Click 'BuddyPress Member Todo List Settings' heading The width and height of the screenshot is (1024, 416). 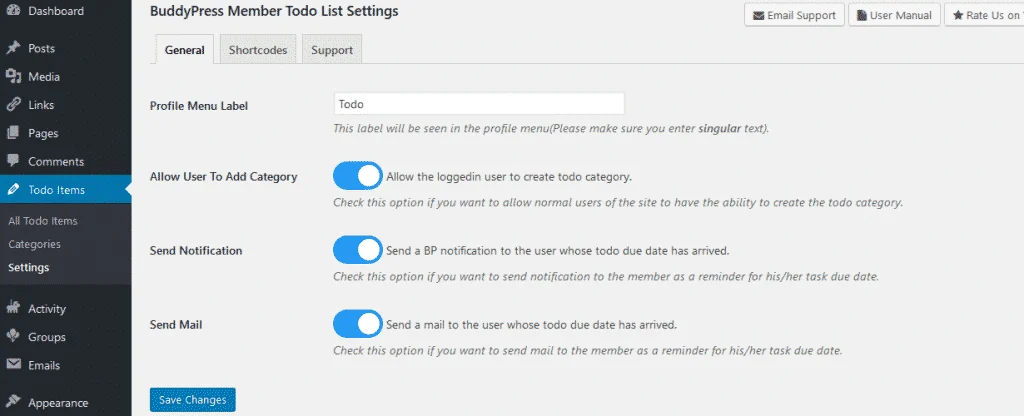pos(274,11)
